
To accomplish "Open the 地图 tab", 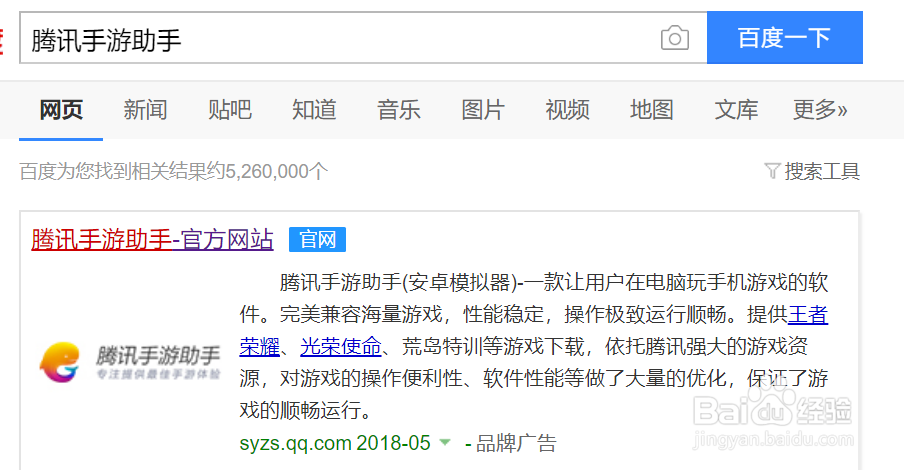I will tap(651, 110).
